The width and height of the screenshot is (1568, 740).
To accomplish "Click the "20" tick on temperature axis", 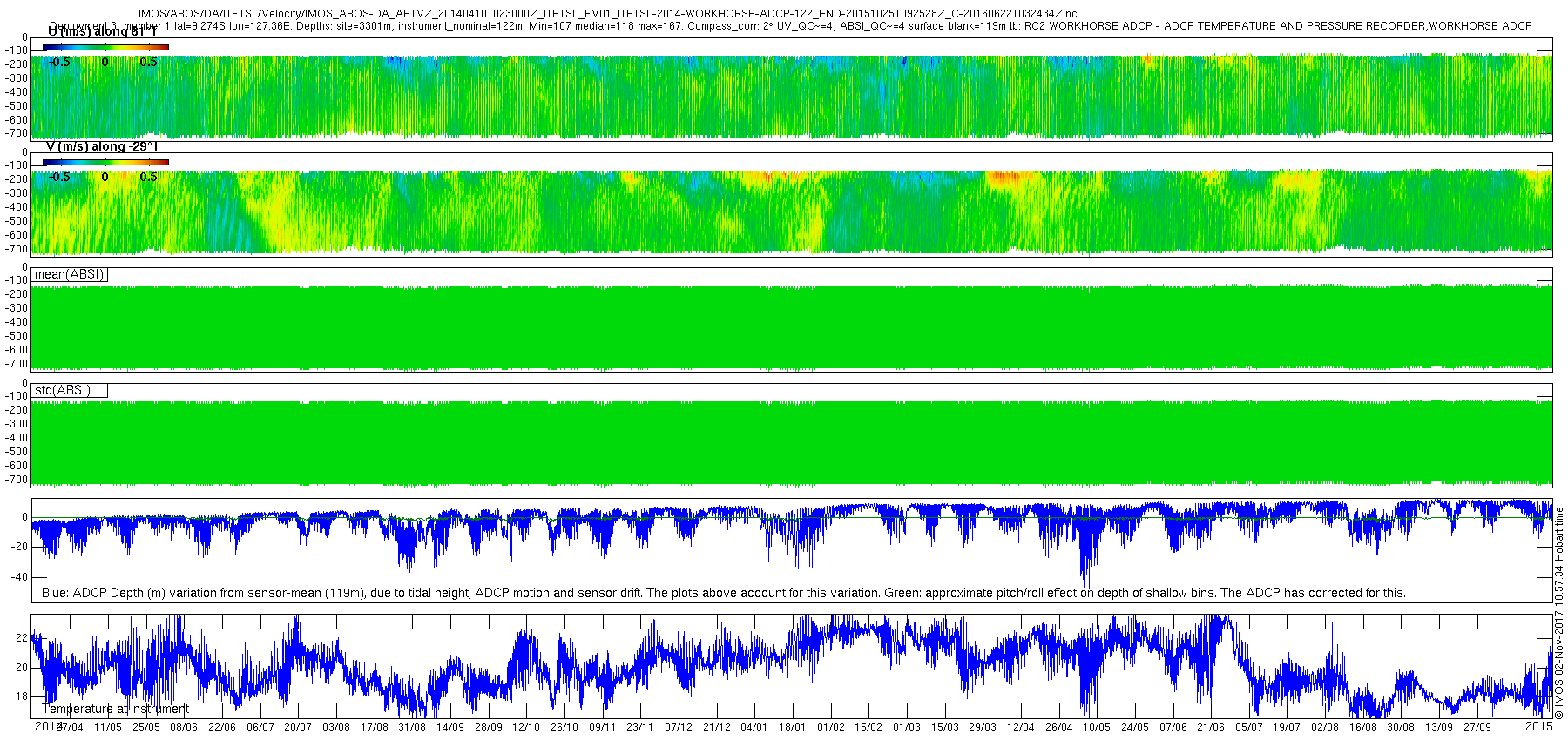I will point(22,668).
